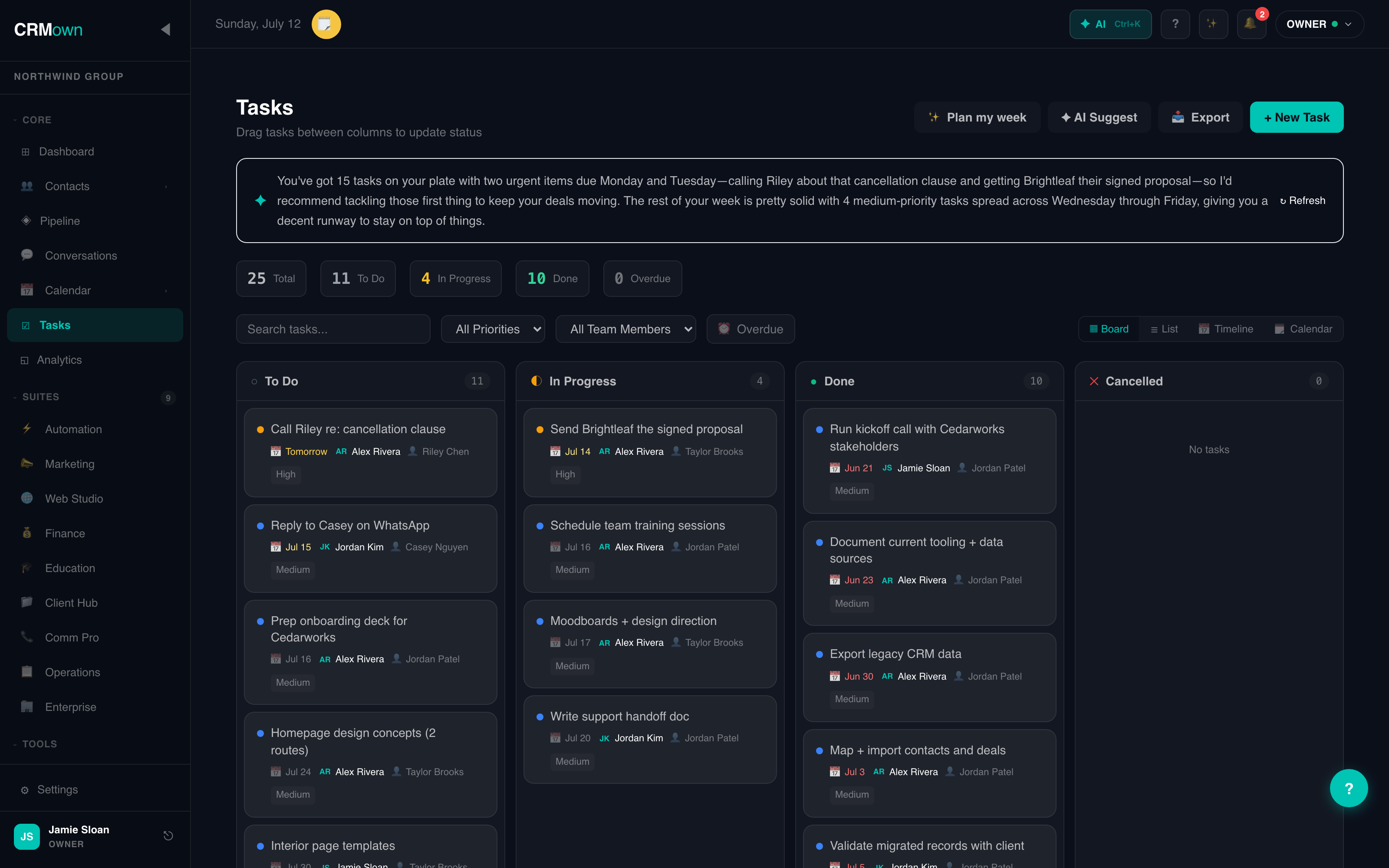
Task: Open 'Prep onboarding deck for Cedarworks' task
Action: click(370, 652)
